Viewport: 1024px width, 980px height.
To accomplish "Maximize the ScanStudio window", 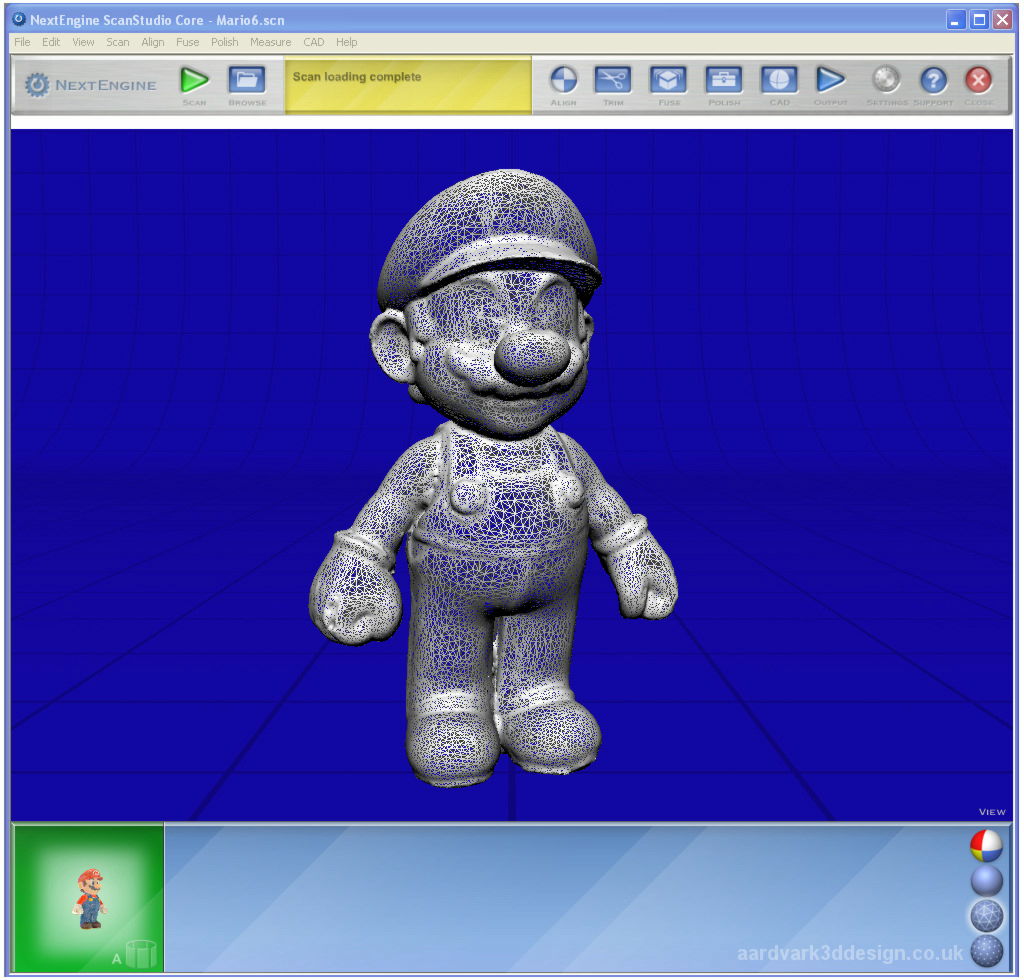I will click(979, 20).
